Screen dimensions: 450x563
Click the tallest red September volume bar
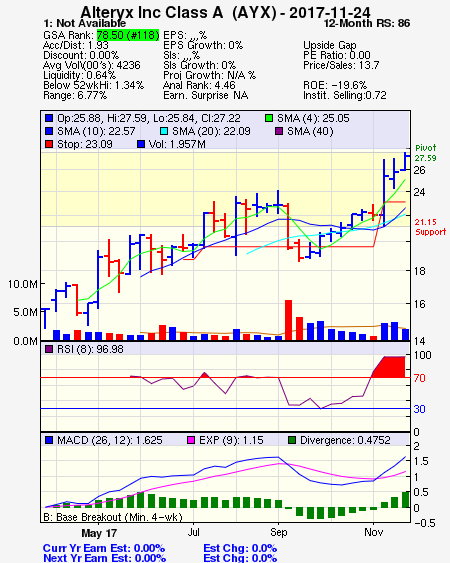(x=288, y=320)
